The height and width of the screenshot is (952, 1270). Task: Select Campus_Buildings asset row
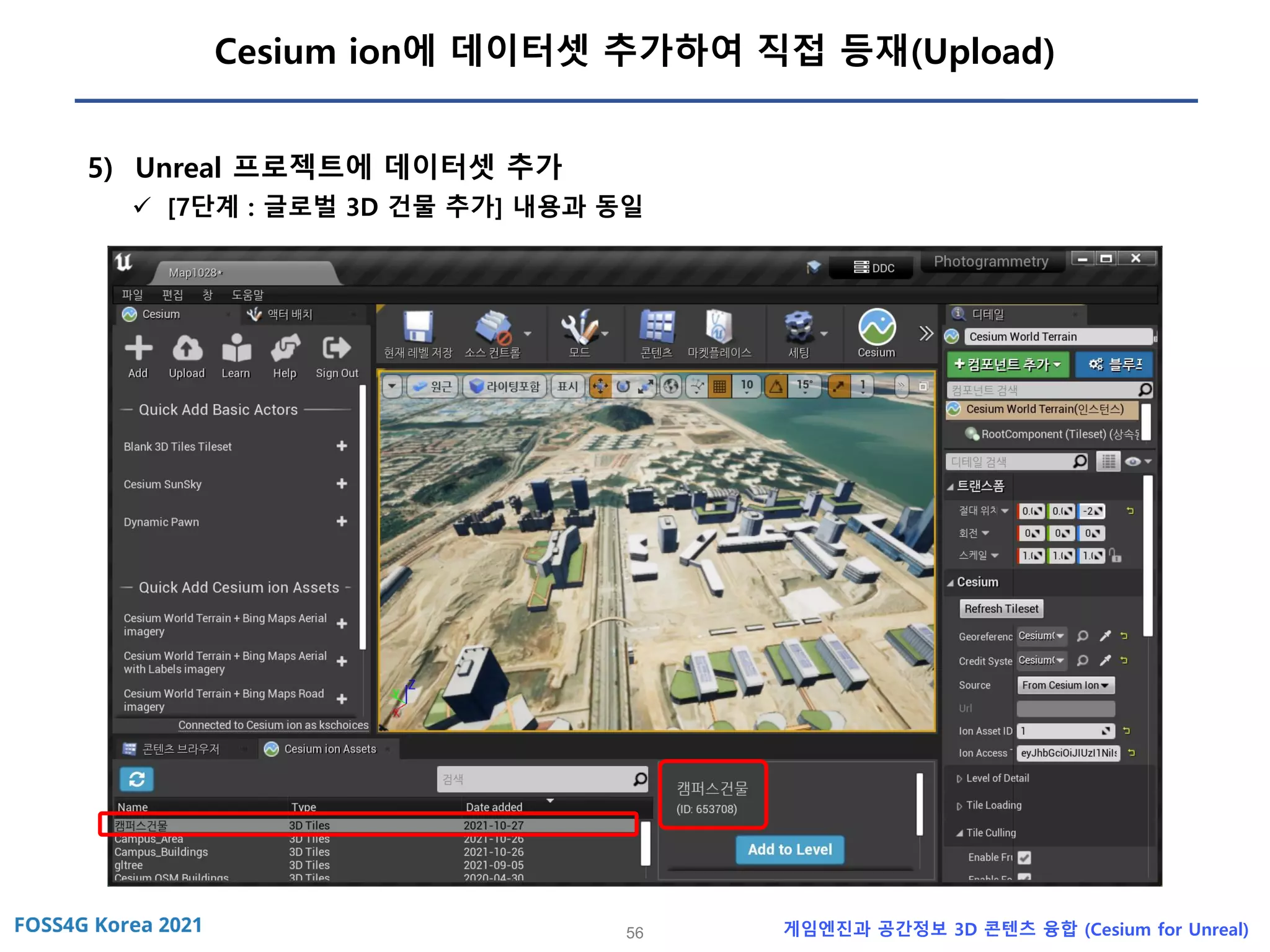coord(375,852)
